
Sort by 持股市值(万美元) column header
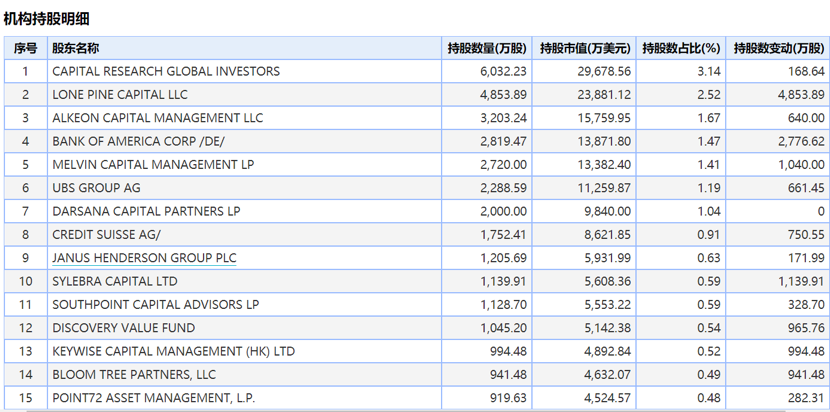(x=585, y=49)
